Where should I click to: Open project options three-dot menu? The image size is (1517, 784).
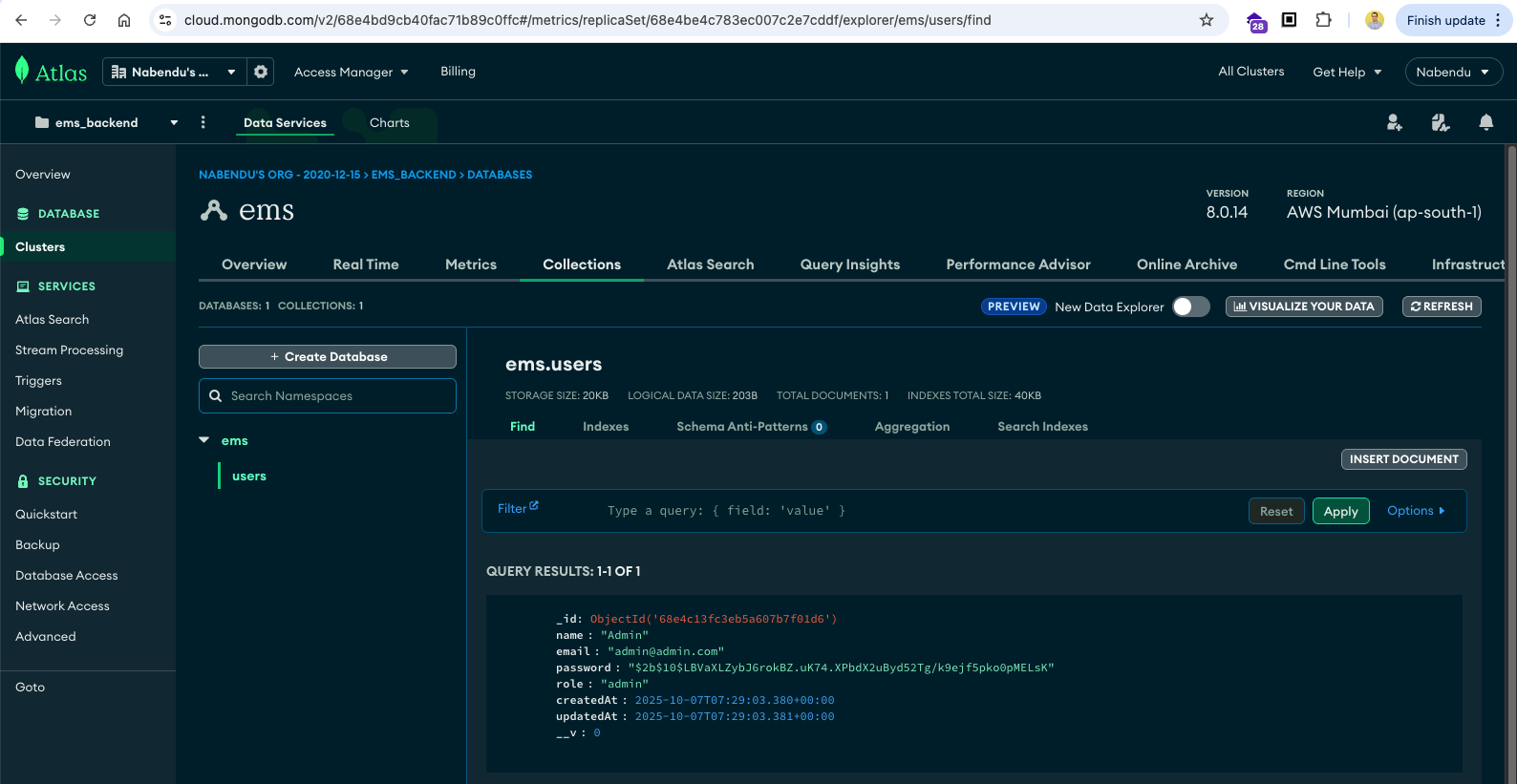[203, 122]
